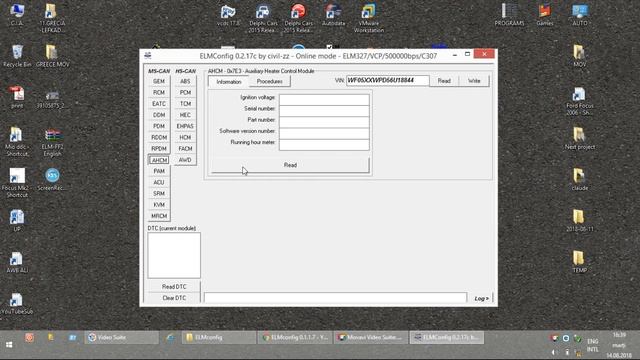640x360 pixels.
Task: Select the HEC module button
Action: click(x=185, y=115)
